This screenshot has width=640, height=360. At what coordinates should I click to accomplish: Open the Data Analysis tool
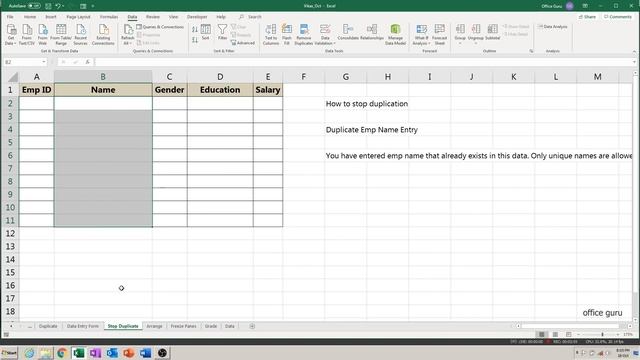[553, 27]
